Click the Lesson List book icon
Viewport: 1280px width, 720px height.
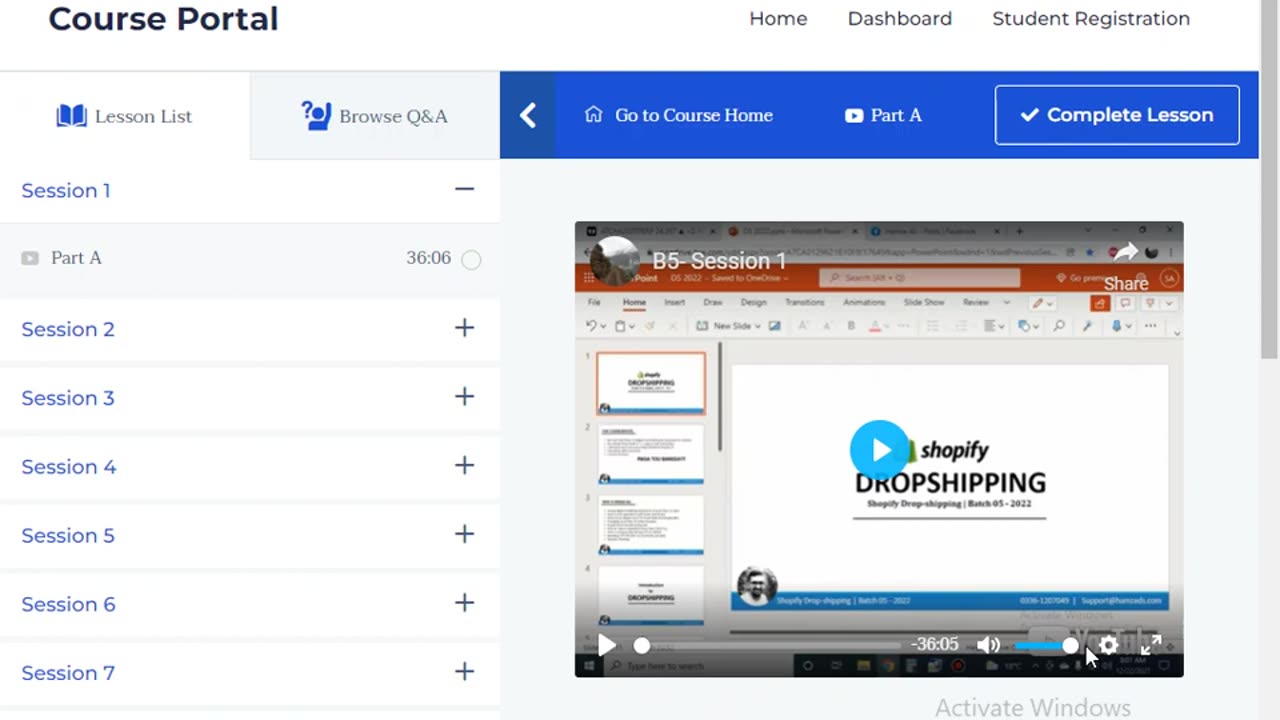[x=71, y=116]
